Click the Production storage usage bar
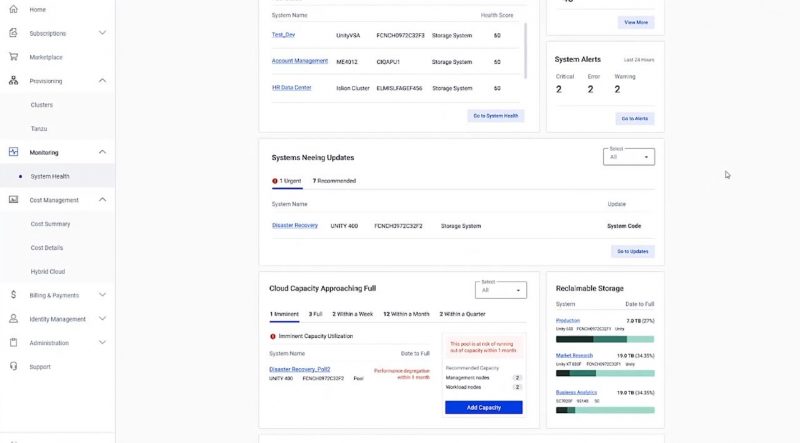 coord(604,339)
